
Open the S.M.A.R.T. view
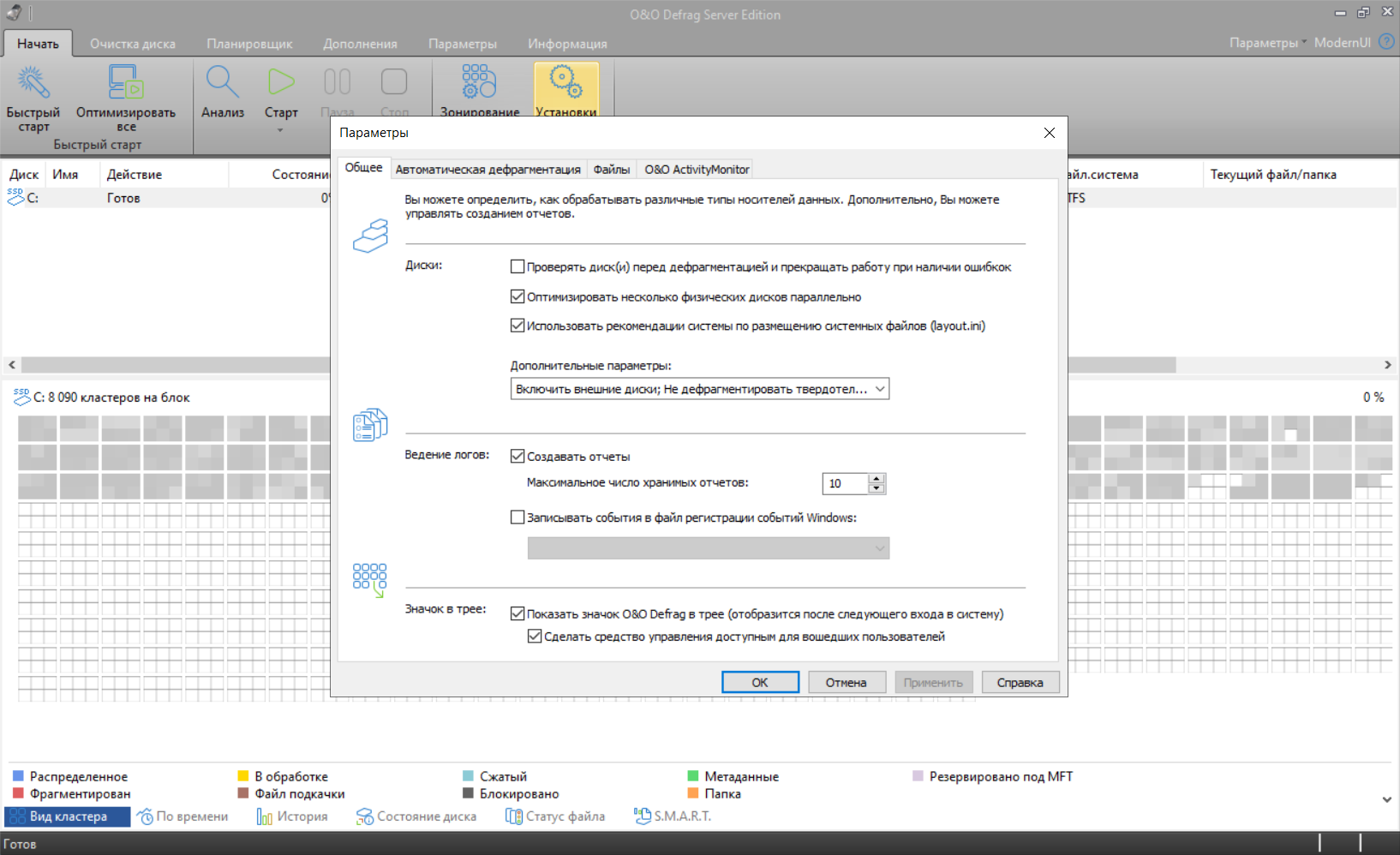pyautogui.click(x=673, y=816)
